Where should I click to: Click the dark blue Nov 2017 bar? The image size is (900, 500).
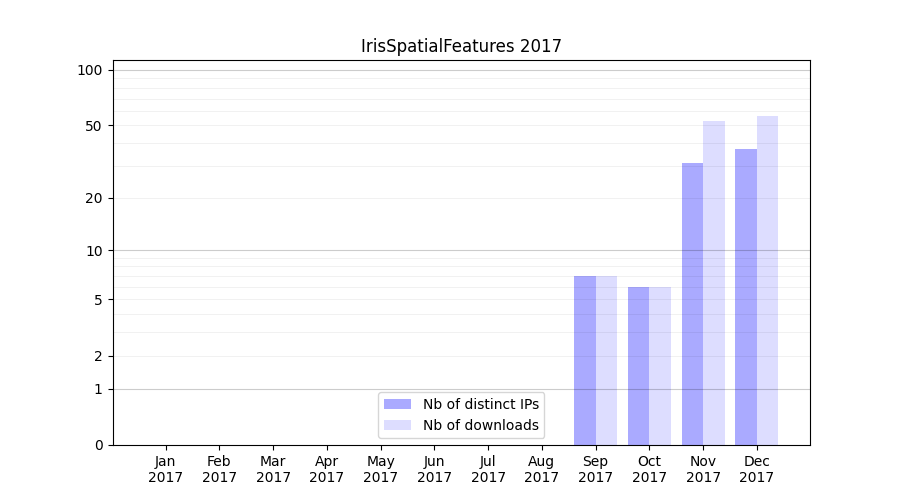pos(692,304)
